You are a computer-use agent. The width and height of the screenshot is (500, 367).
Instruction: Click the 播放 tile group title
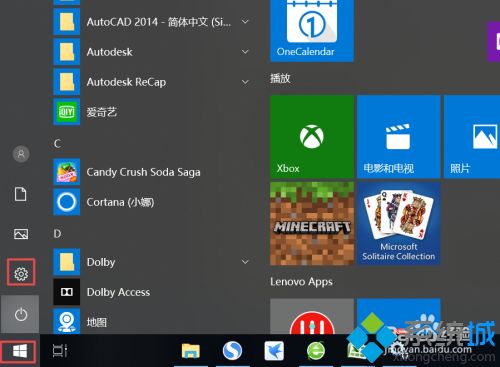tap(280, 78)
